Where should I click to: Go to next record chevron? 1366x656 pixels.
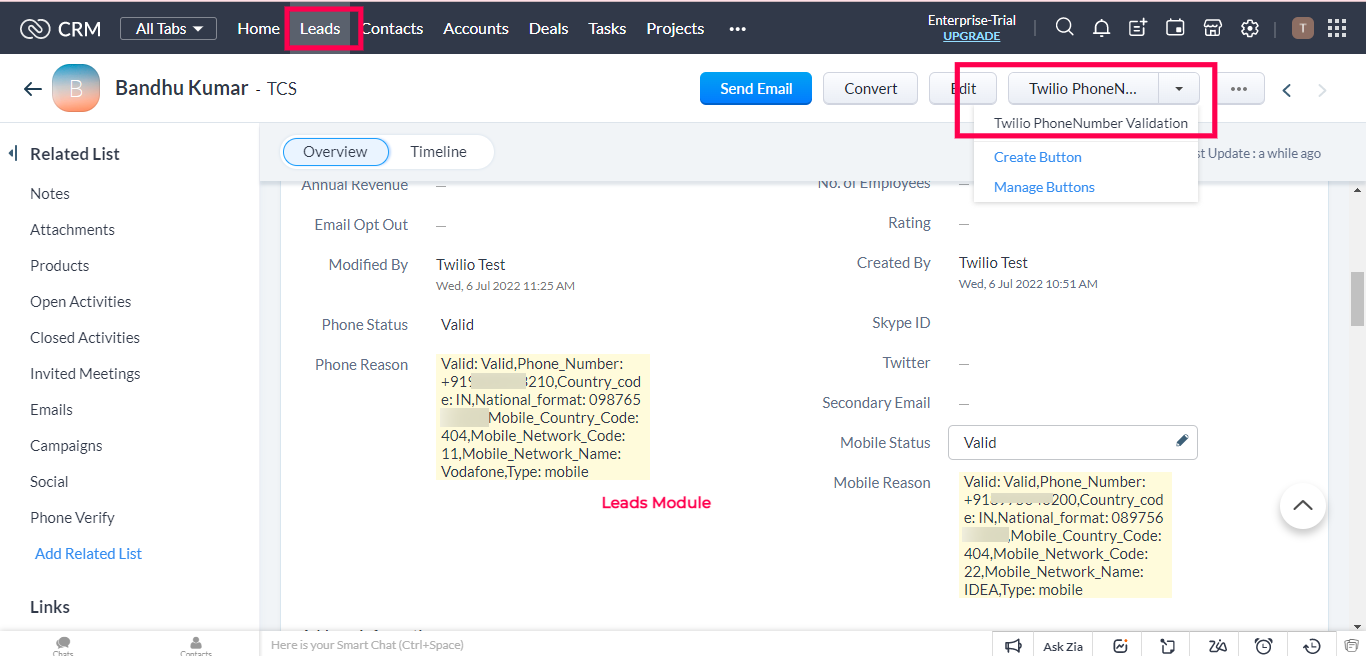1322,90
